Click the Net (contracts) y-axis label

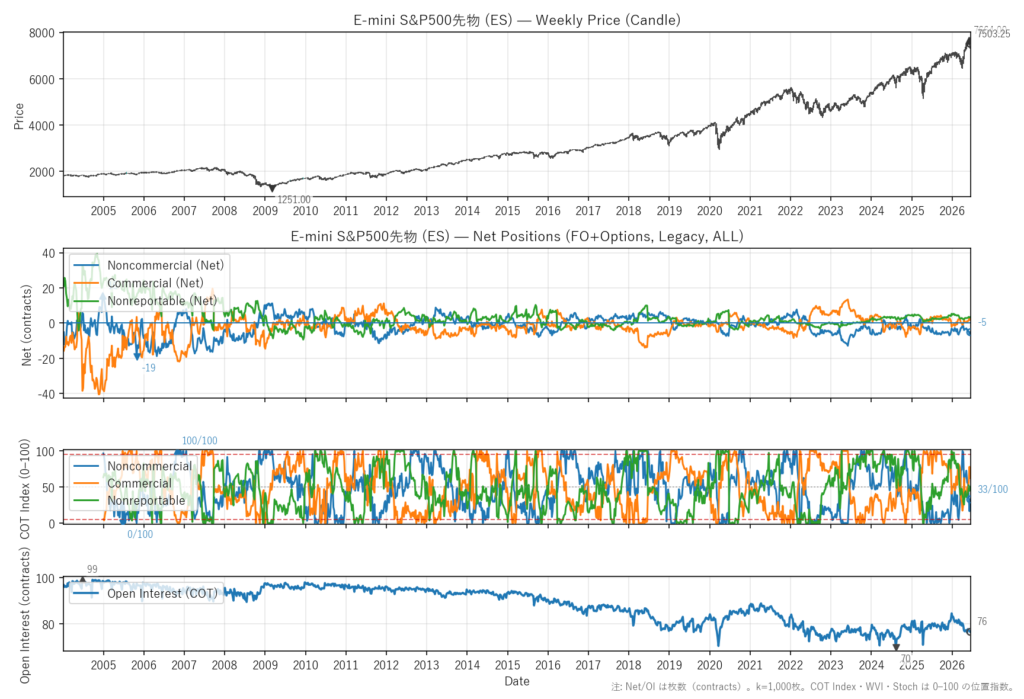[x=27, y=325]
